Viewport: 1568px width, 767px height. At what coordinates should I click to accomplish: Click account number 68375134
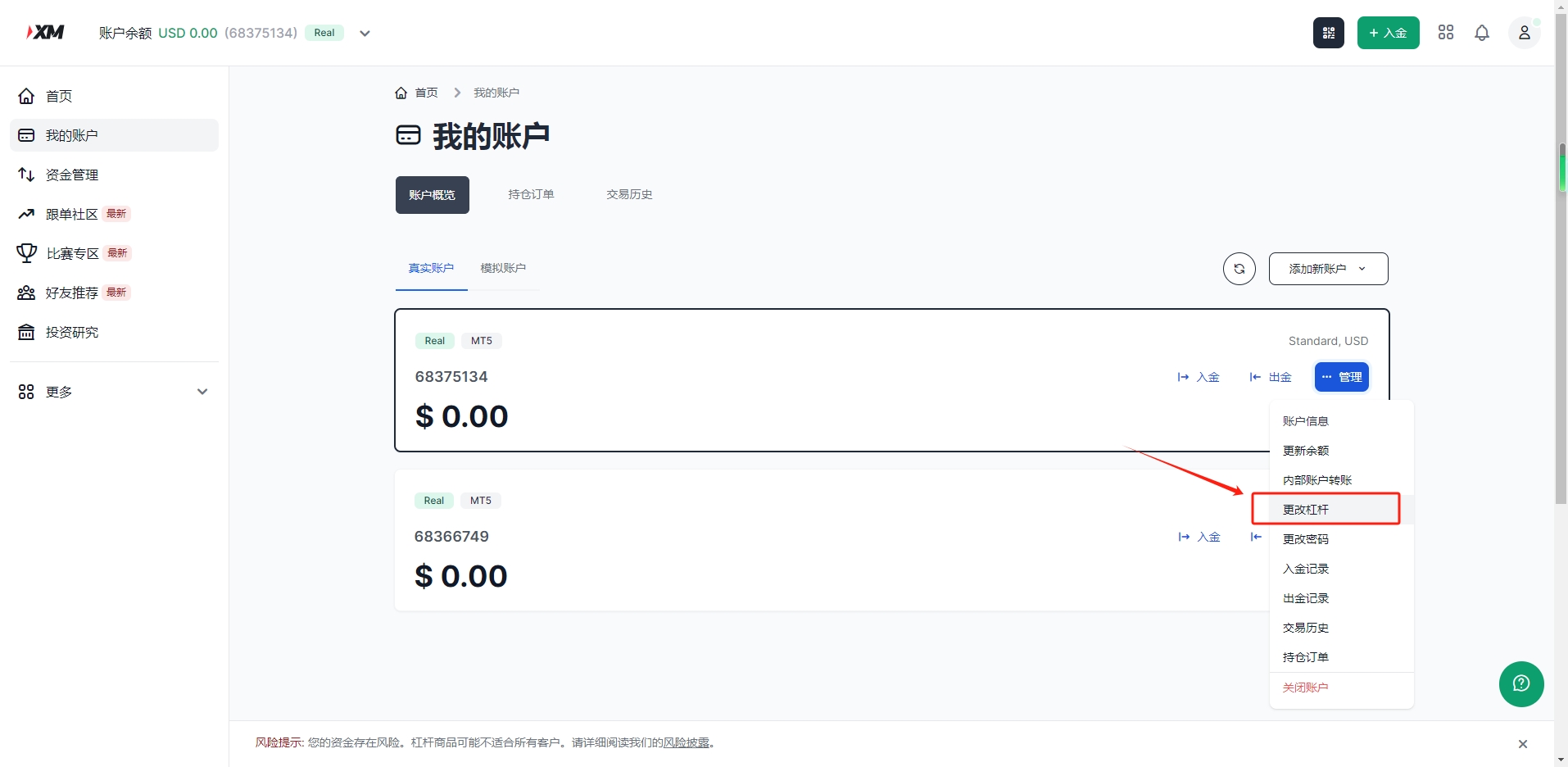451,377
